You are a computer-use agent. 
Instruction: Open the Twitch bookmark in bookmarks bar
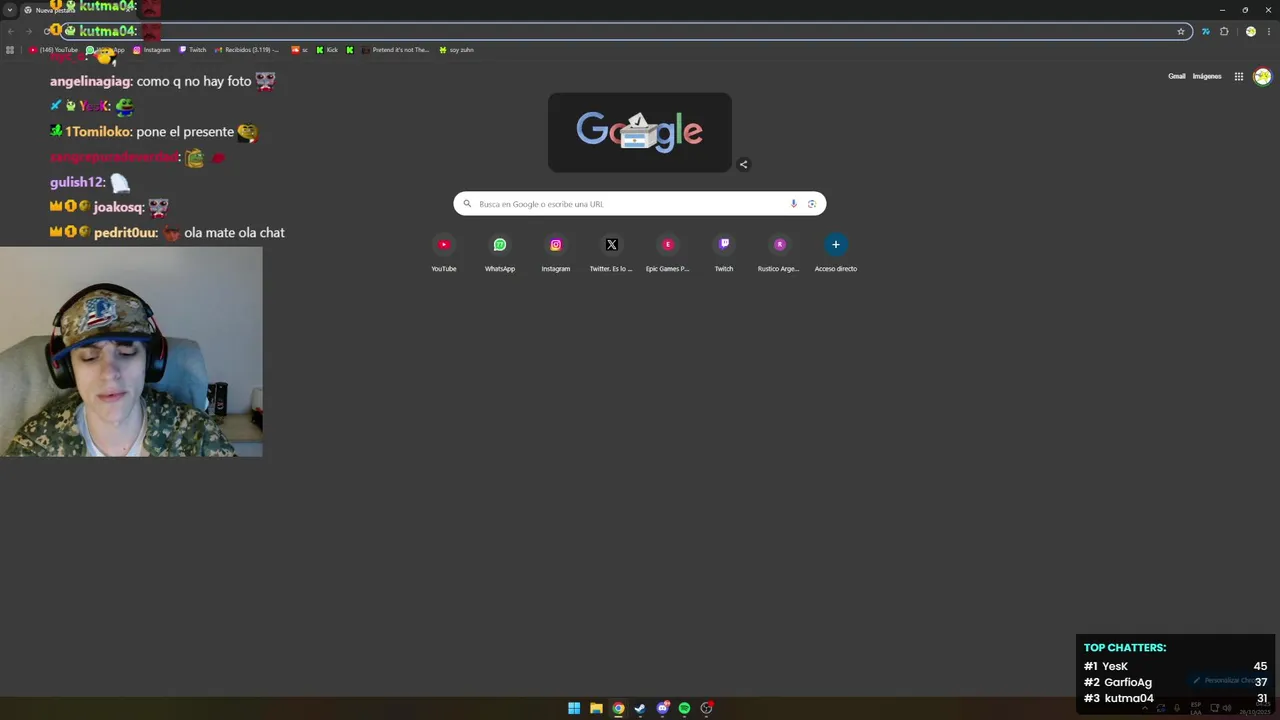click(193, 50)
